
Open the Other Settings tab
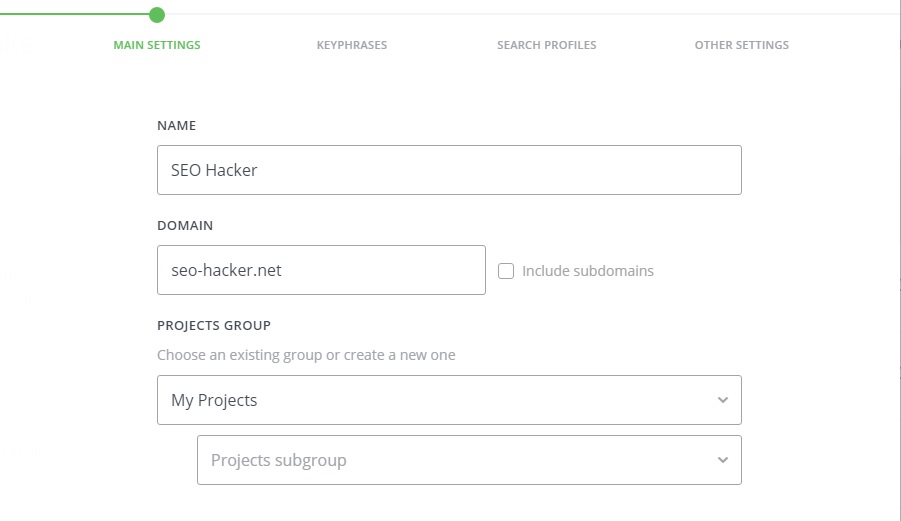click(x=741, y=45)
